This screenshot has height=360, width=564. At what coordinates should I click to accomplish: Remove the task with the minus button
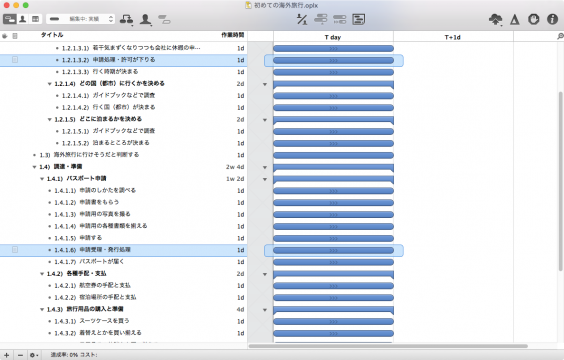[x=20, y=355]
